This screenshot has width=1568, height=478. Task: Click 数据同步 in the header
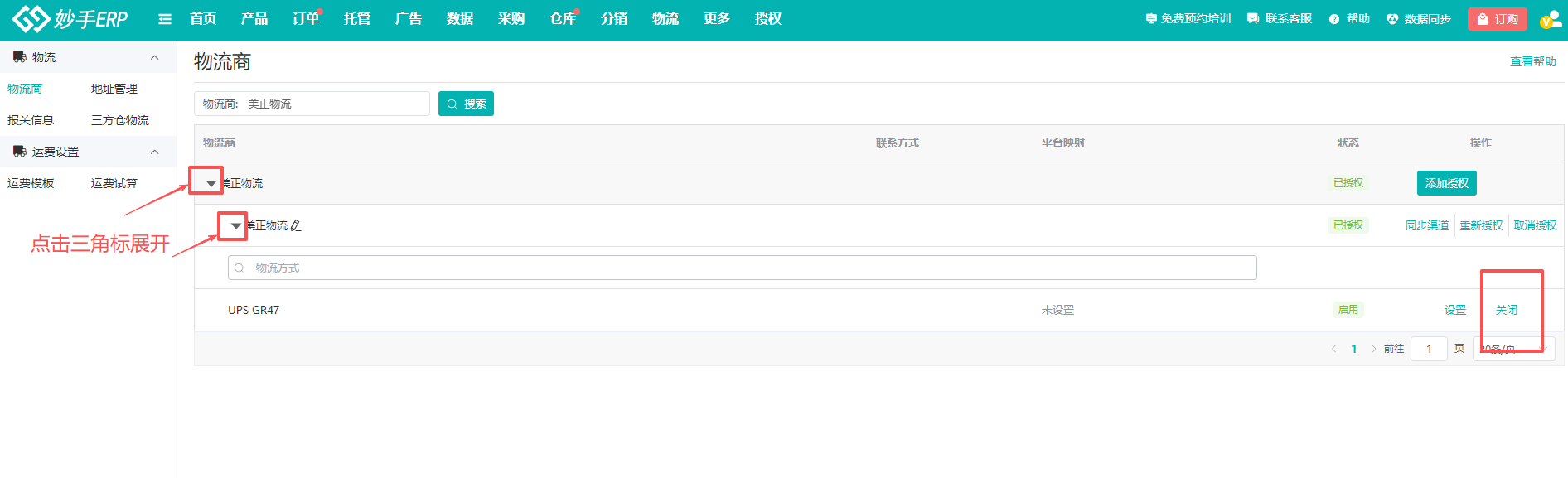(x=1419, y=18)
